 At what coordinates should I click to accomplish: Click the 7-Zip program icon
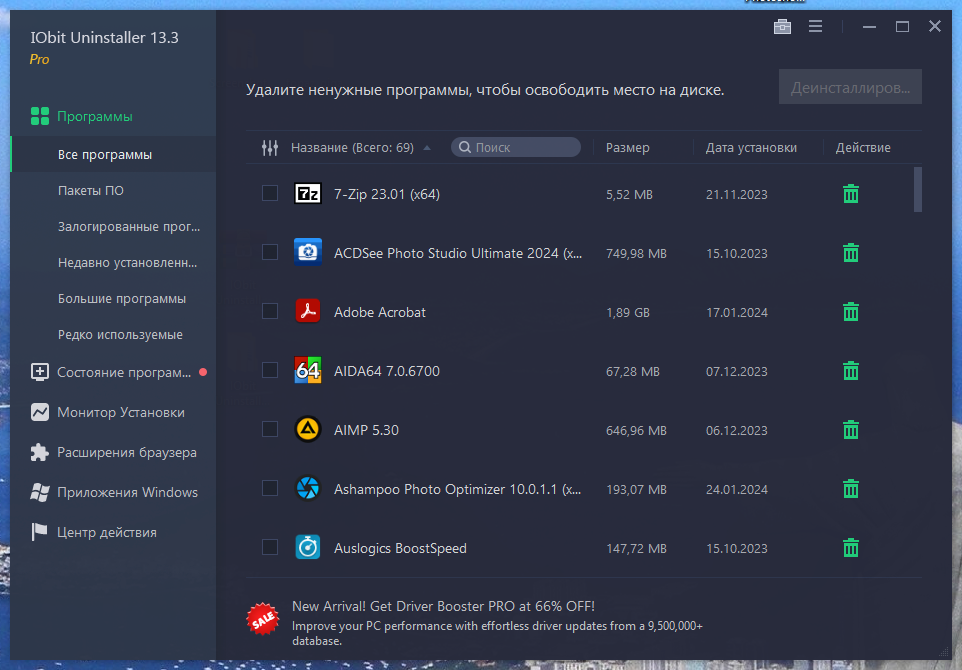(308, 194)
